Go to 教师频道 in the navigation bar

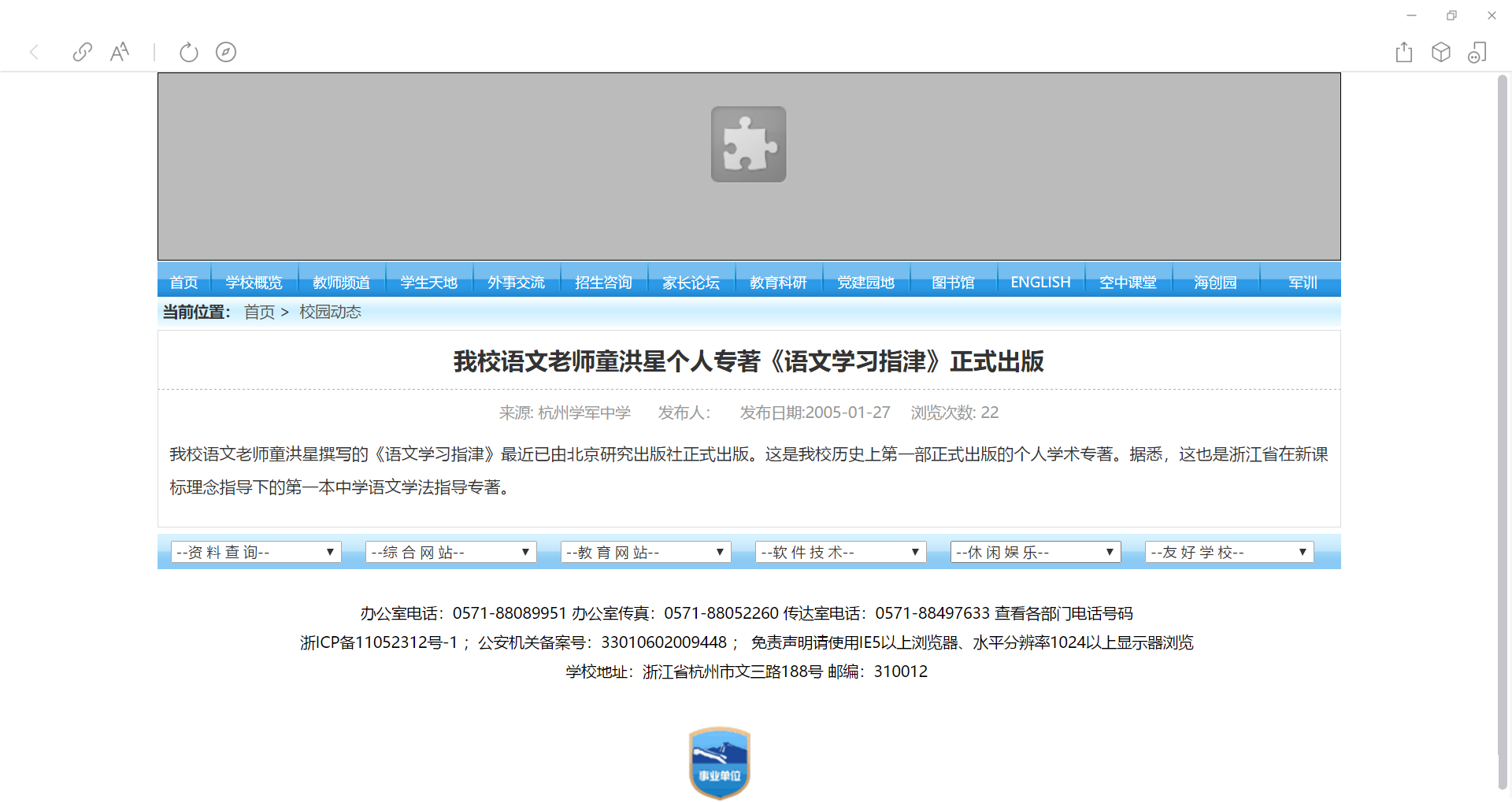coord(341,282)
